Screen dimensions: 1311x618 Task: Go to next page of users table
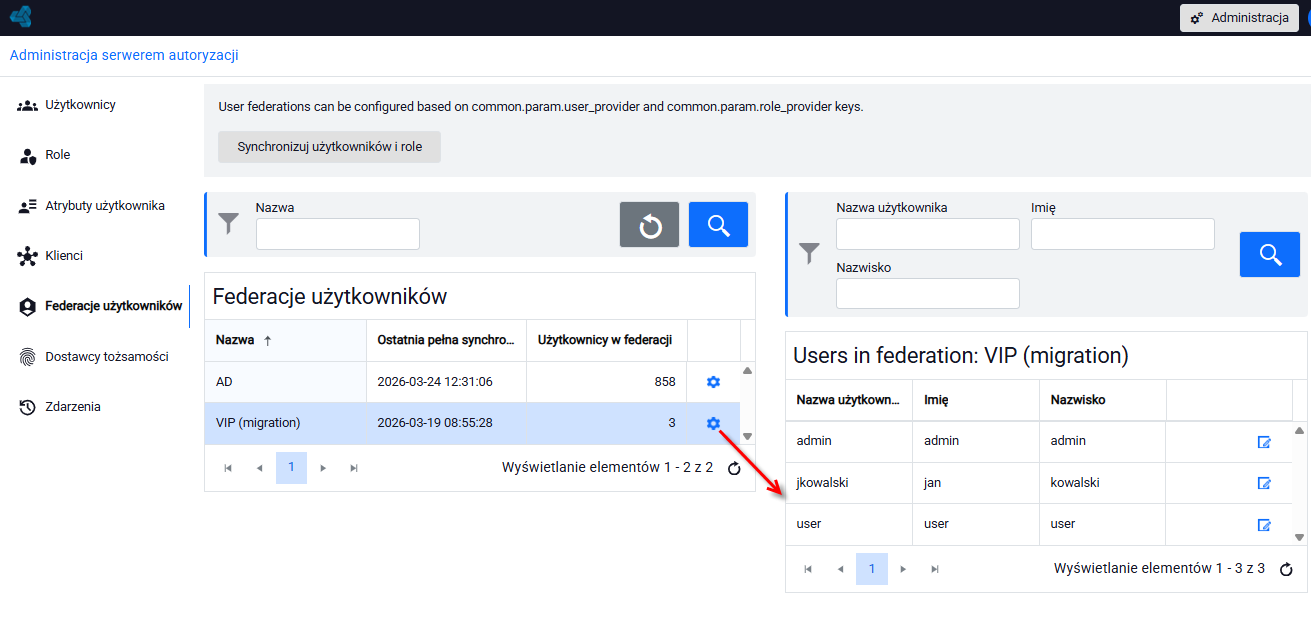coord(903,569)
